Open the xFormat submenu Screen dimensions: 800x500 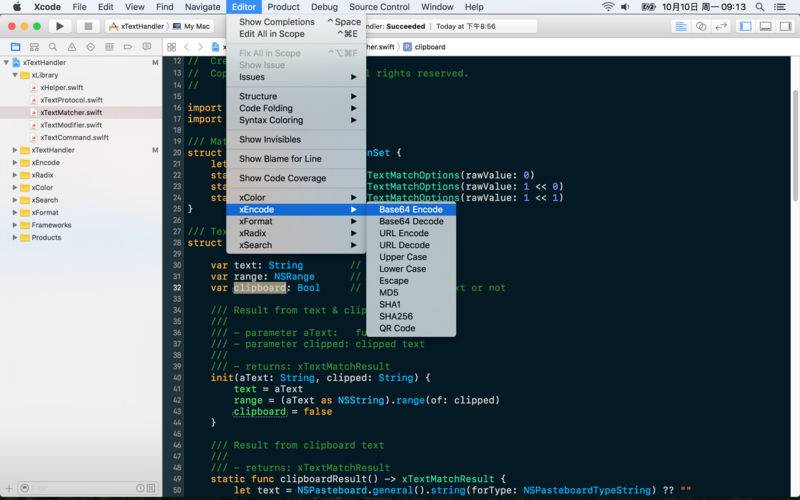[296, 221]
